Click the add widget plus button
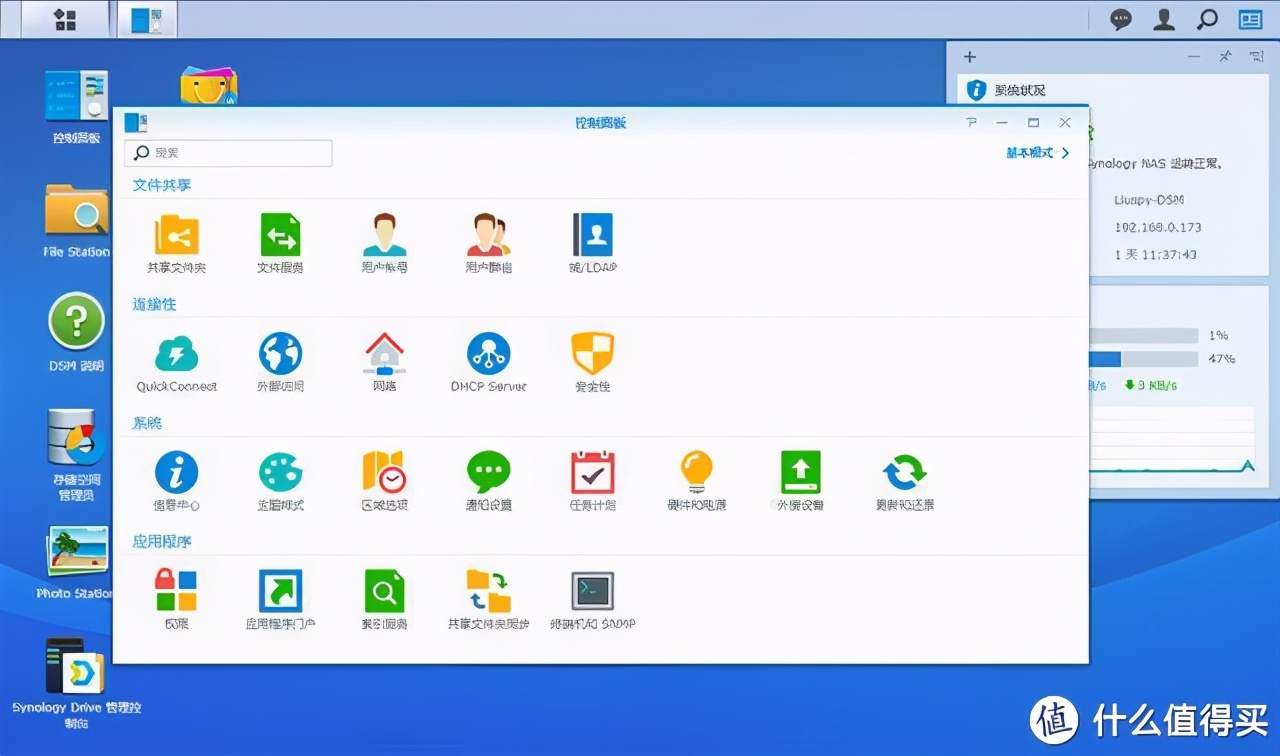Image resolution: width=1280 pixels, height=756 pixels. coord(969,57)
